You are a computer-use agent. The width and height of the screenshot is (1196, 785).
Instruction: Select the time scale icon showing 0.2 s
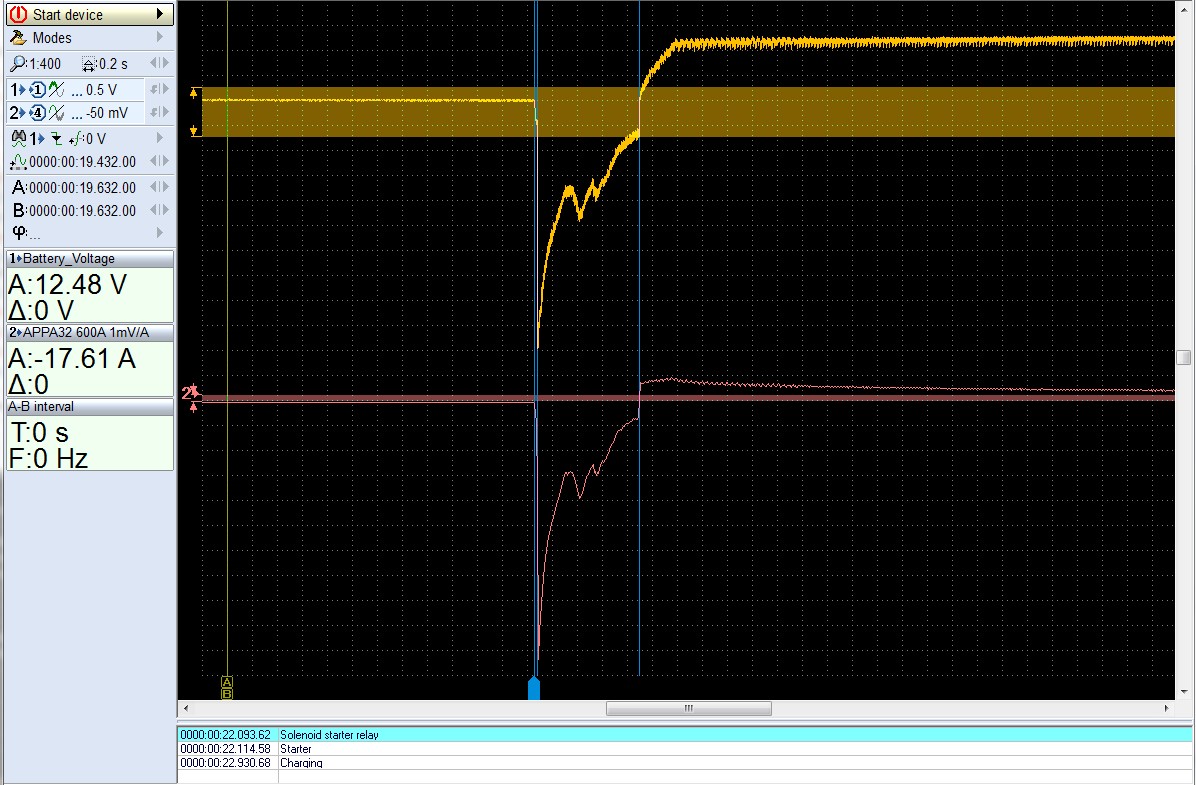click(89, 63)
